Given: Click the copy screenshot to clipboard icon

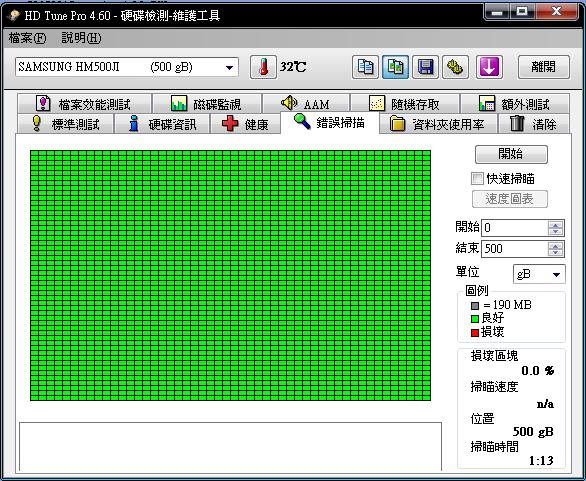Looking at the screenshot, I should point(395,67).
